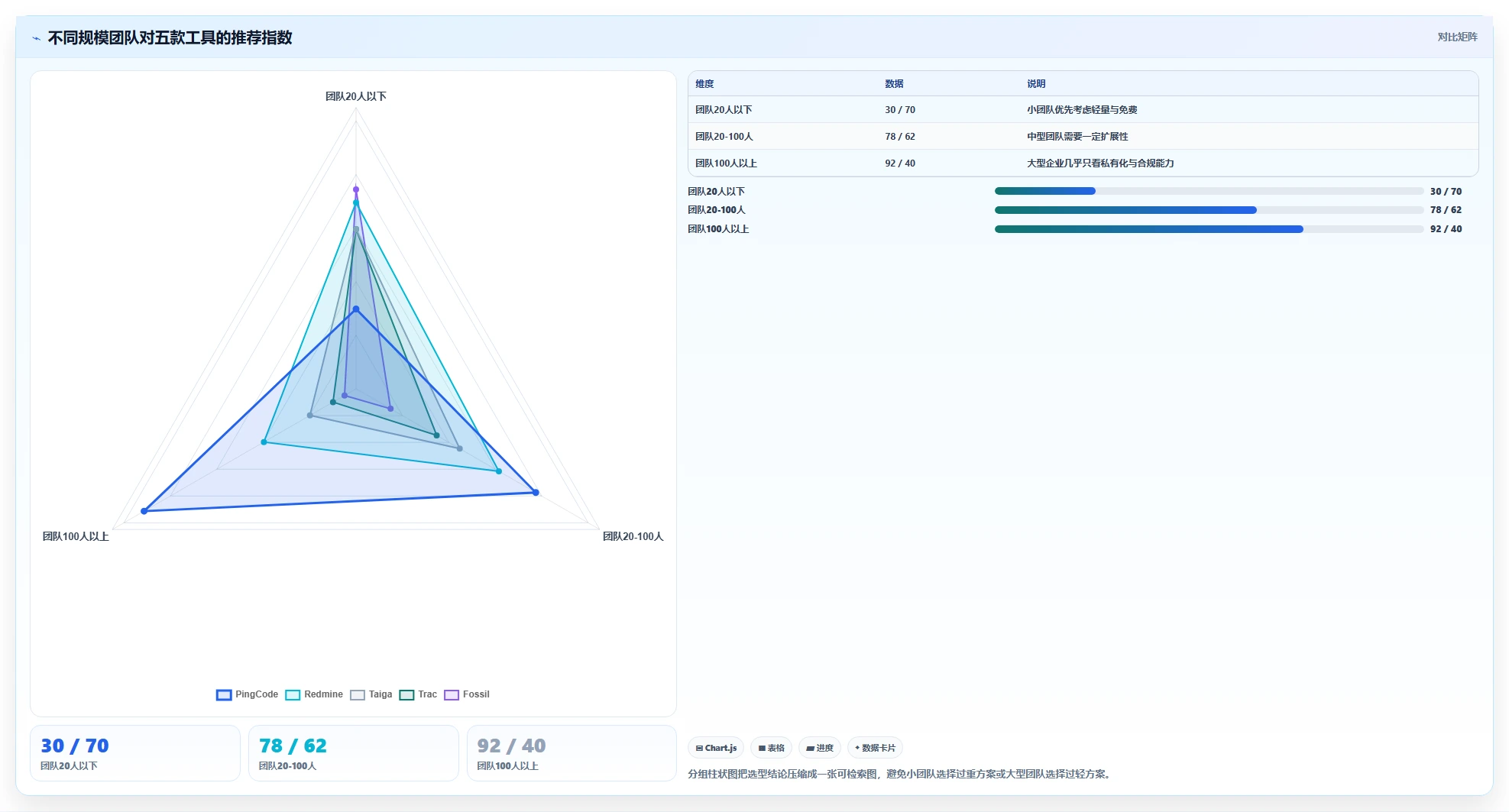
Task: Click the title 不同规模团队对五款工具的推荐指数
Action: point(170,37)
